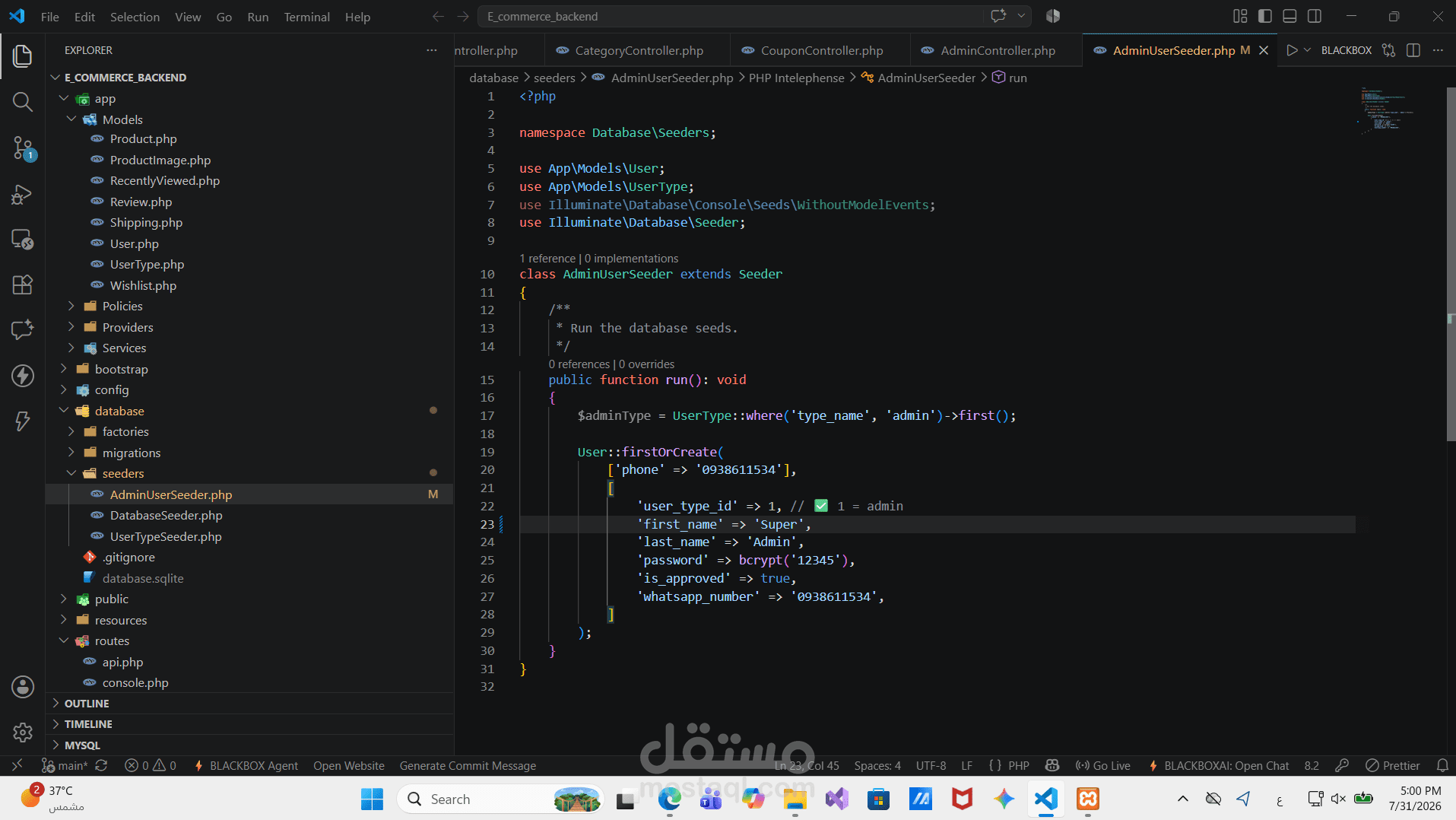Click Open Website in status bar
This screenshot has width=1456, height=820.
tap(349, 765)
